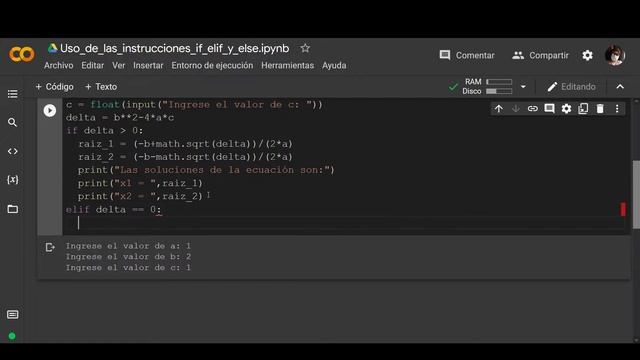Click the output "Ingrese el valor de b: 2"
The height and width of the screenshot is (360, 640).
pyautogui.click(x=128, y=256)
